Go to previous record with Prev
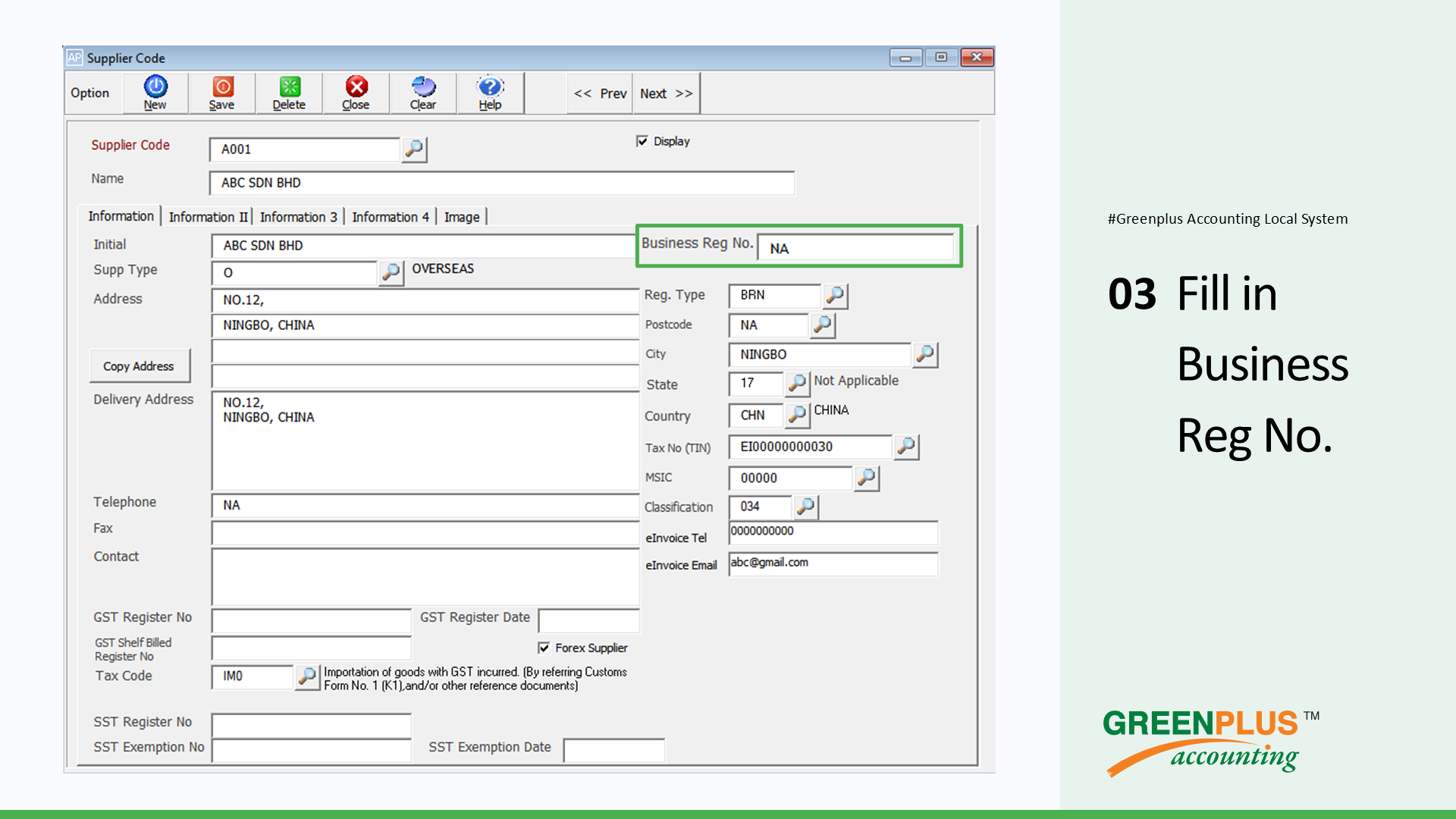 600,93
